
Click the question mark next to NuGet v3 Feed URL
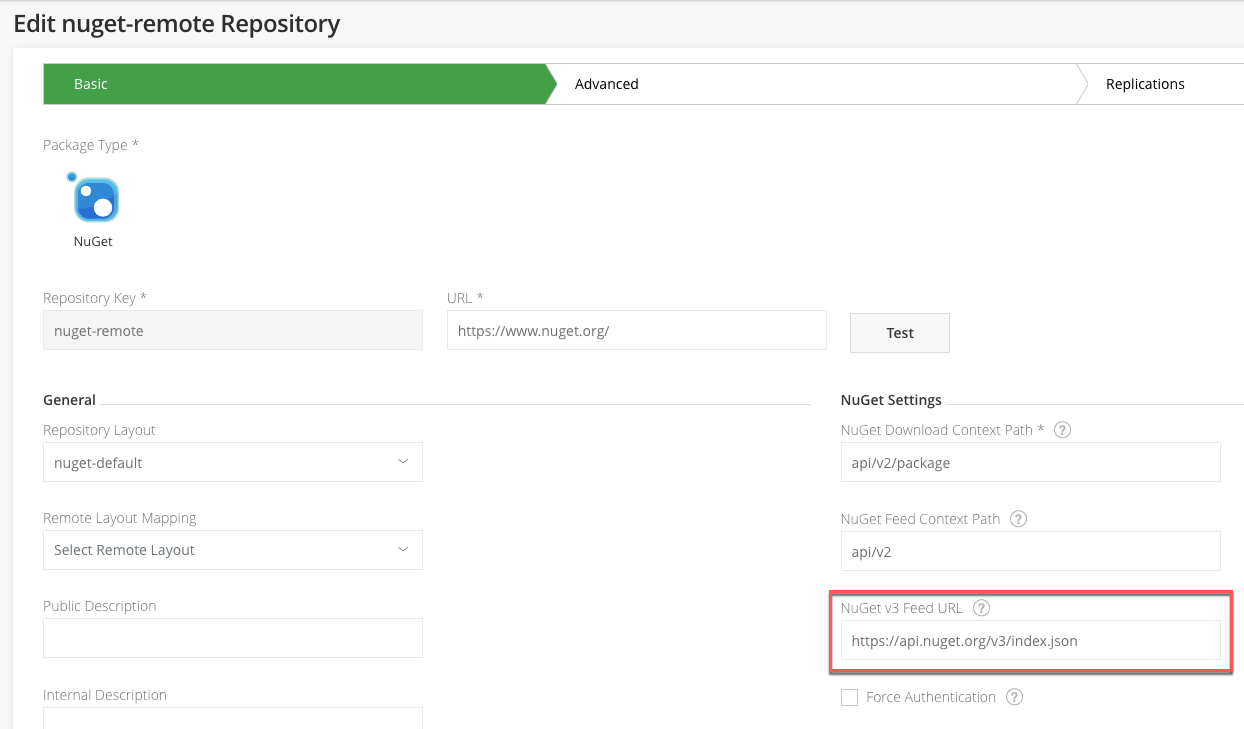tap(981, 607)
